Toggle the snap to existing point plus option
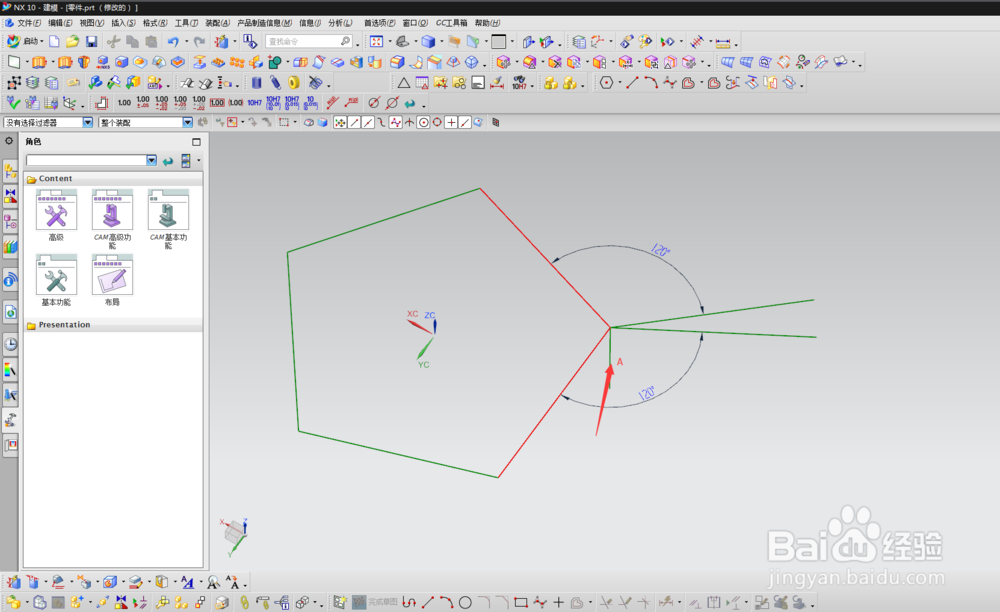The image size is (1000, 612). (451, 122)
